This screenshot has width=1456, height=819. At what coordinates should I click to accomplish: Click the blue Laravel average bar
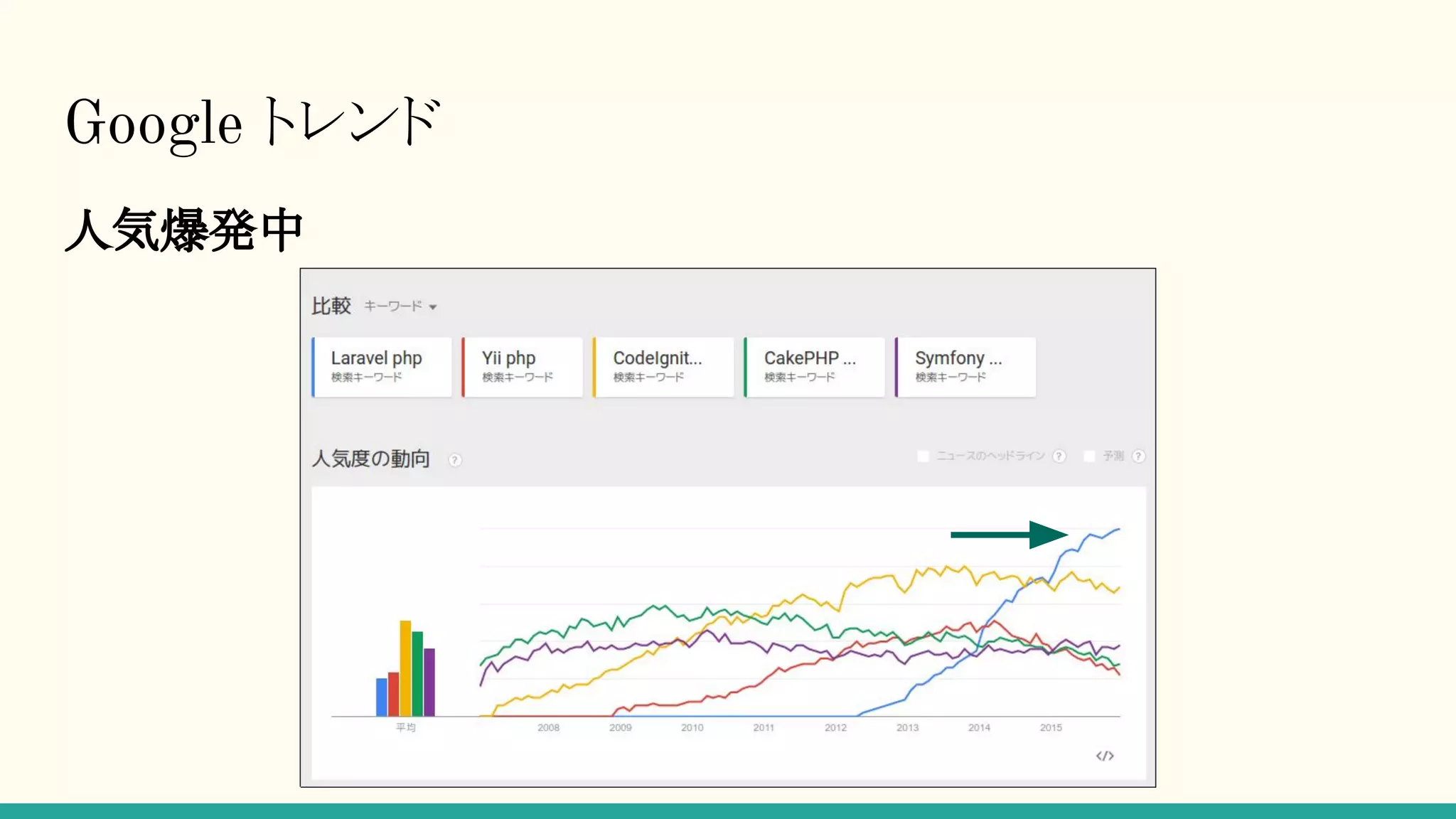click(x=382, y=697)
